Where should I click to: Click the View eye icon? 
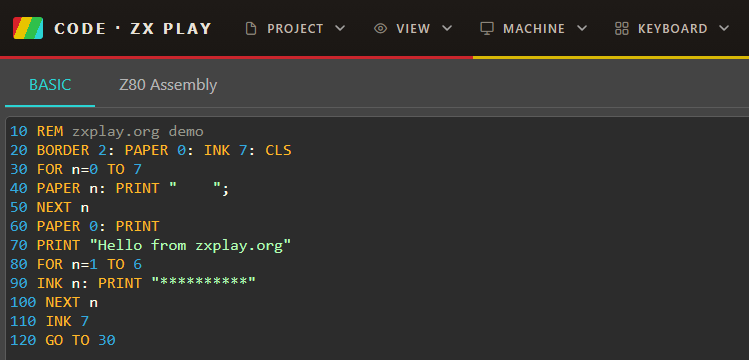point(380,29)
